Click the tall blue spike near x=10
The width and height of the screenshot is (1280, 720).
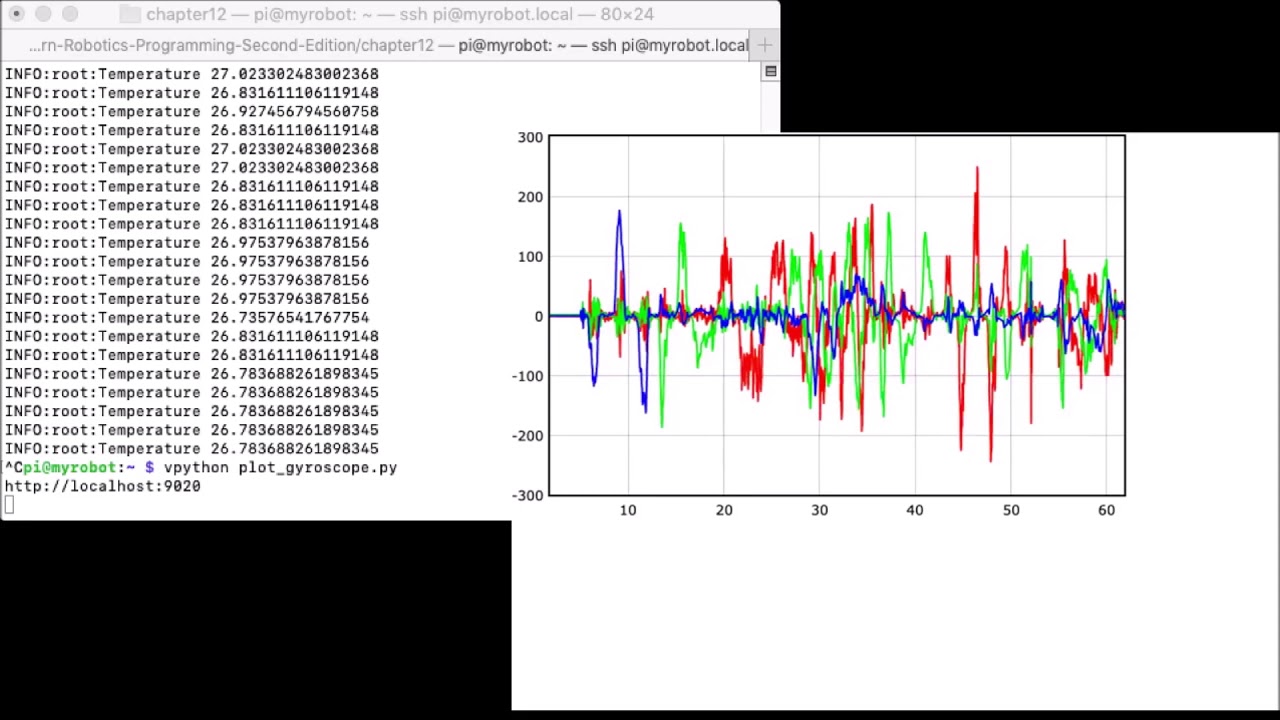click(619, 215)
